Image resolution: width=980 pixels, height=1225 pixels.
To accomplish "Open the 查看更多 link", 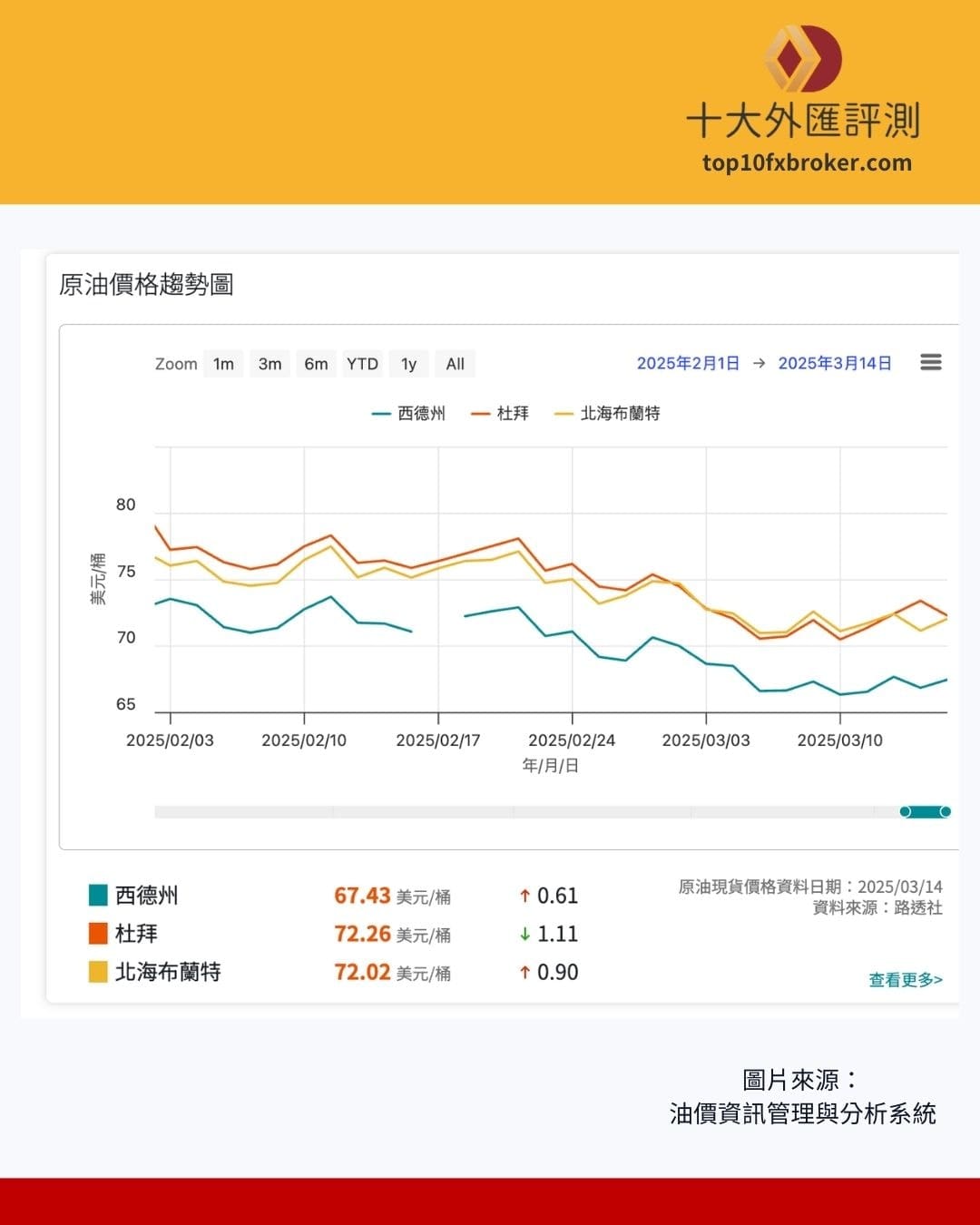I will [904, 980].
